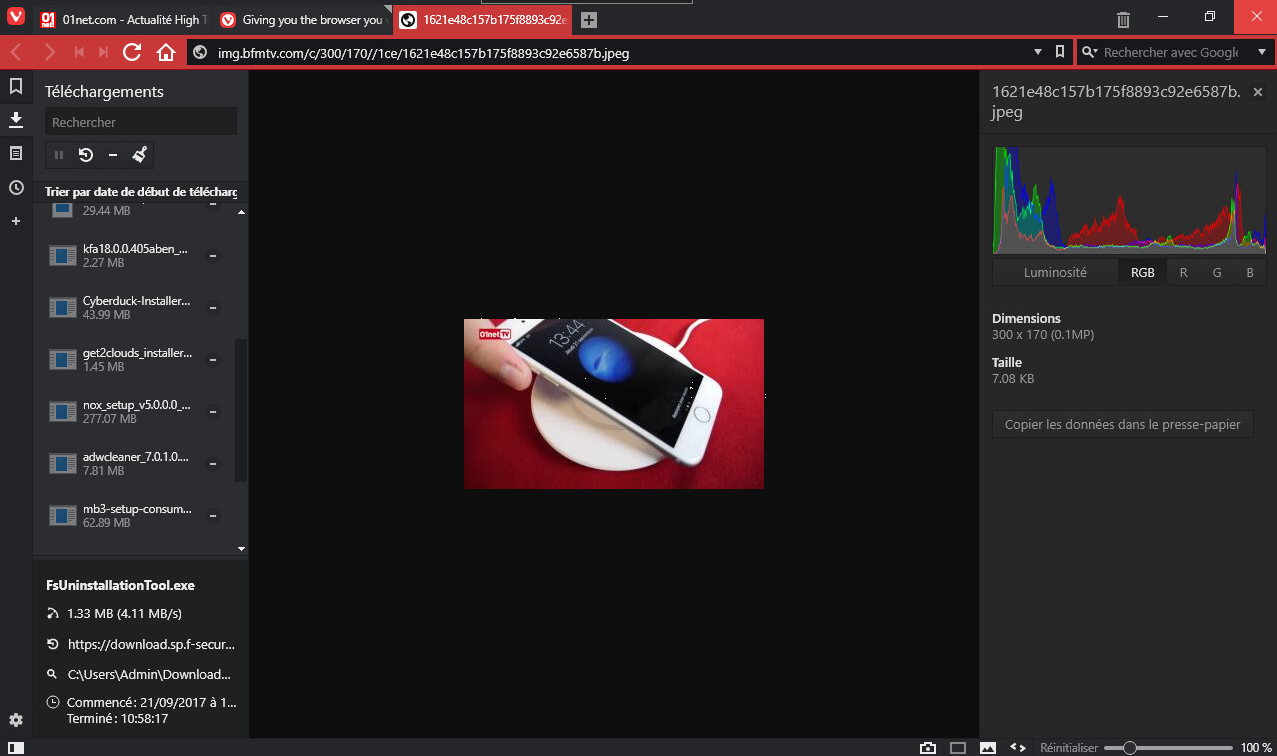Clear finished downloads with the broom icon
The image size is (1277, 756).
(140, 155)
